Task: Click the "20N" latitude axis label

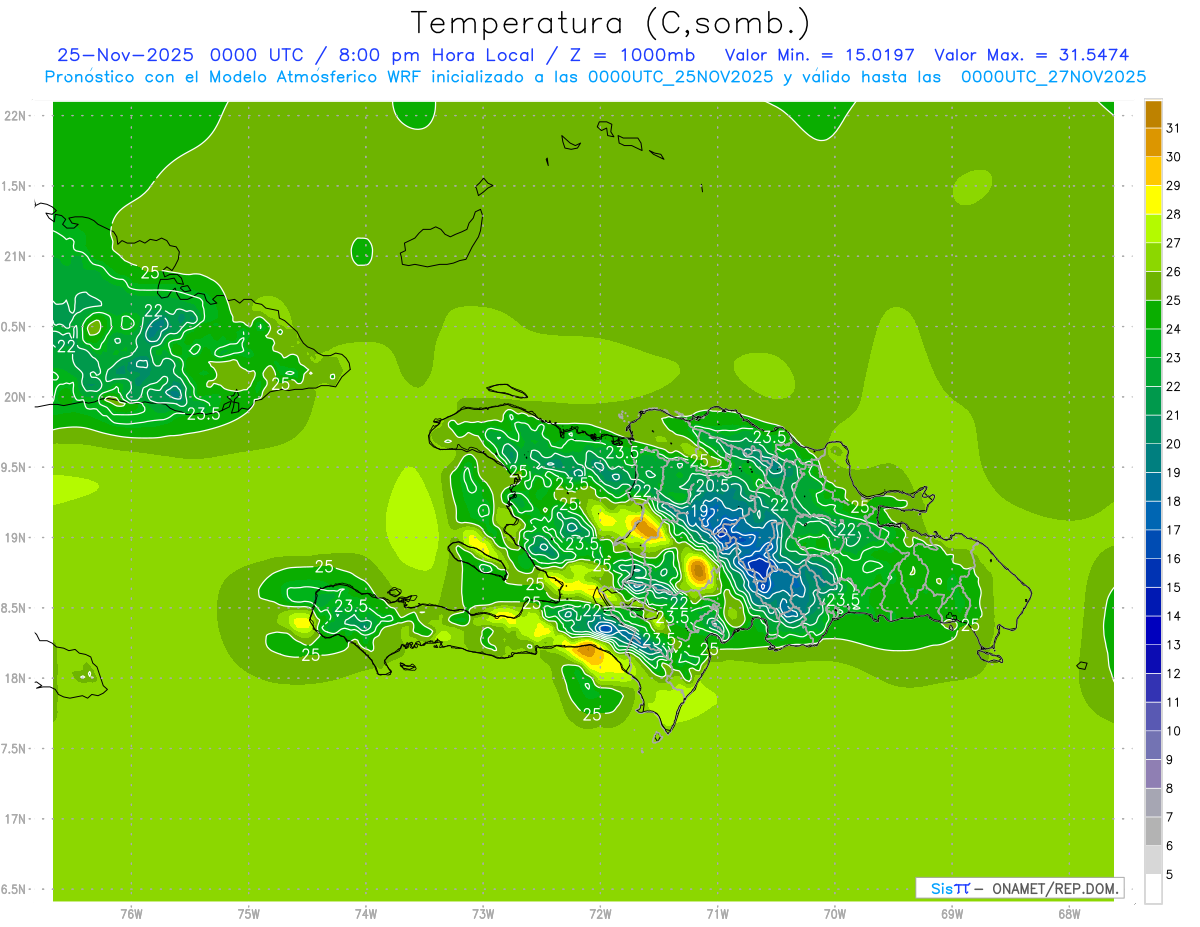Action: click(15, 397)
